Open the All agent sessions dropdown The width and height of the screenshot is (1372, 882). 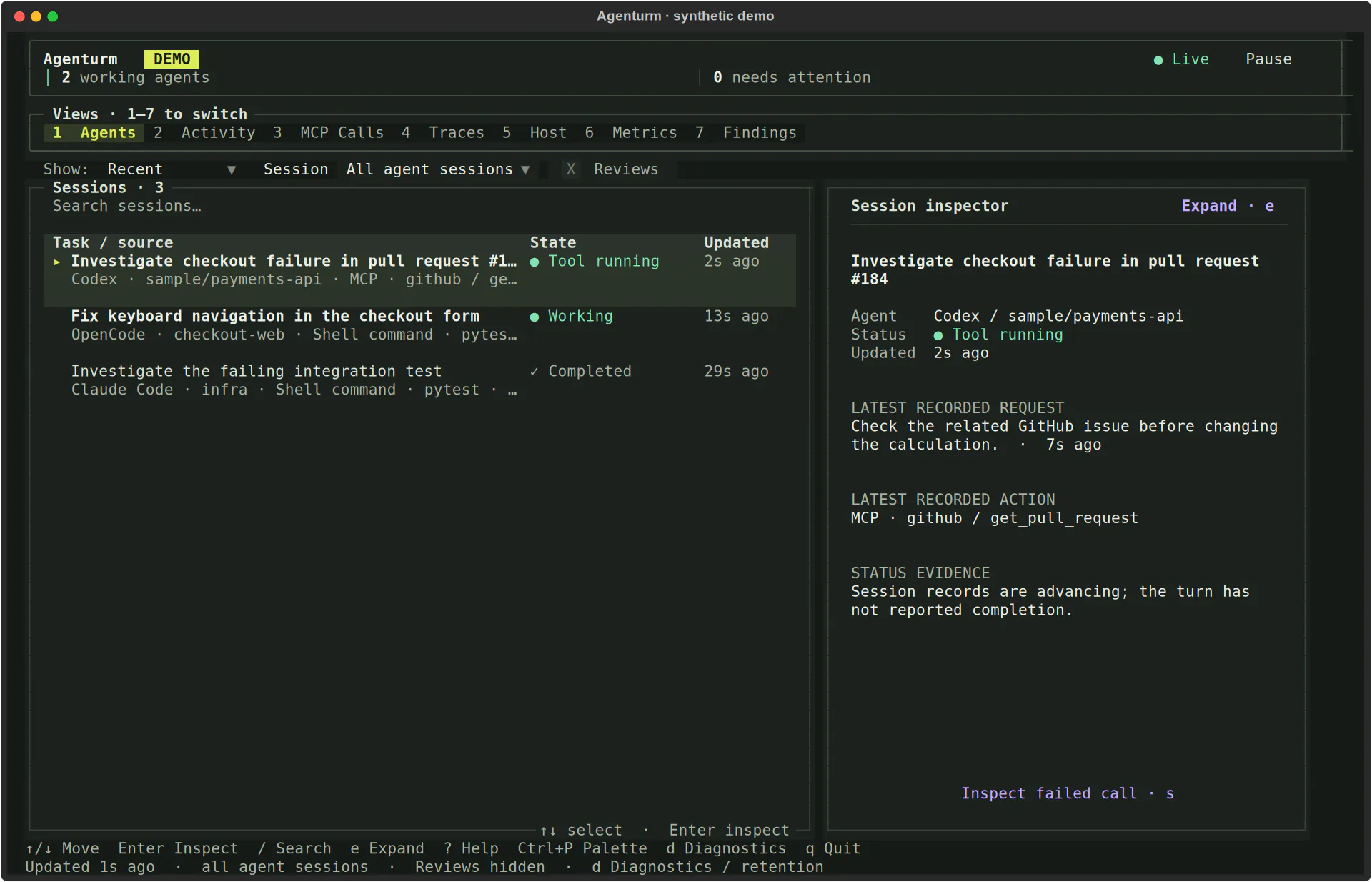pyautogui.click(x=438, y=169)
